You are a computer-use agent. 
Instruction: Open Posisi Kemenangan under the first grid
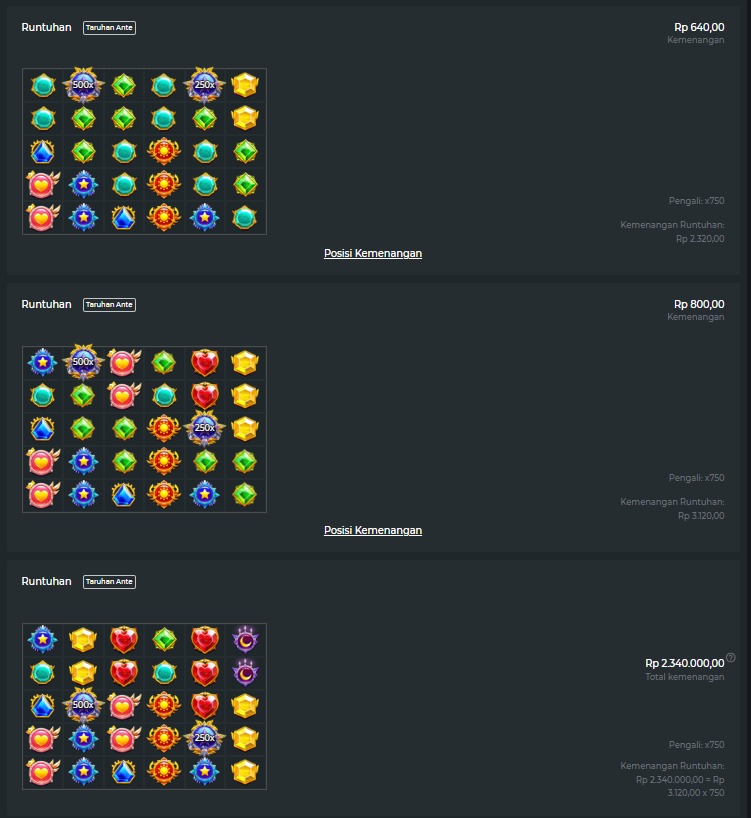[373, 254]
